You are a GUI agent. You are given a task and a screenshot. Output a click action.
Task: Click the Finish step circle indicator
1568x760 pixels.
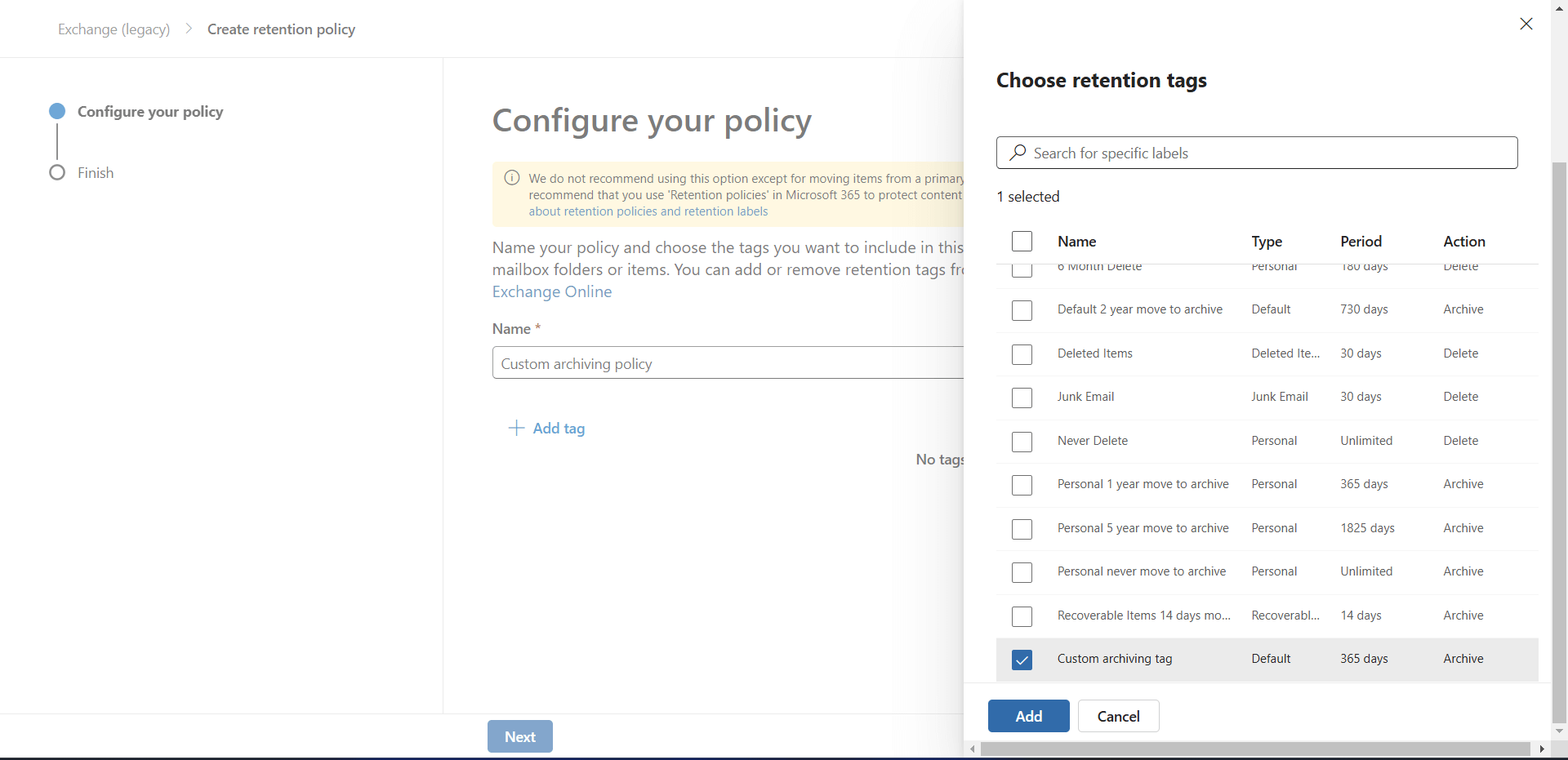(x=56, y=172)
